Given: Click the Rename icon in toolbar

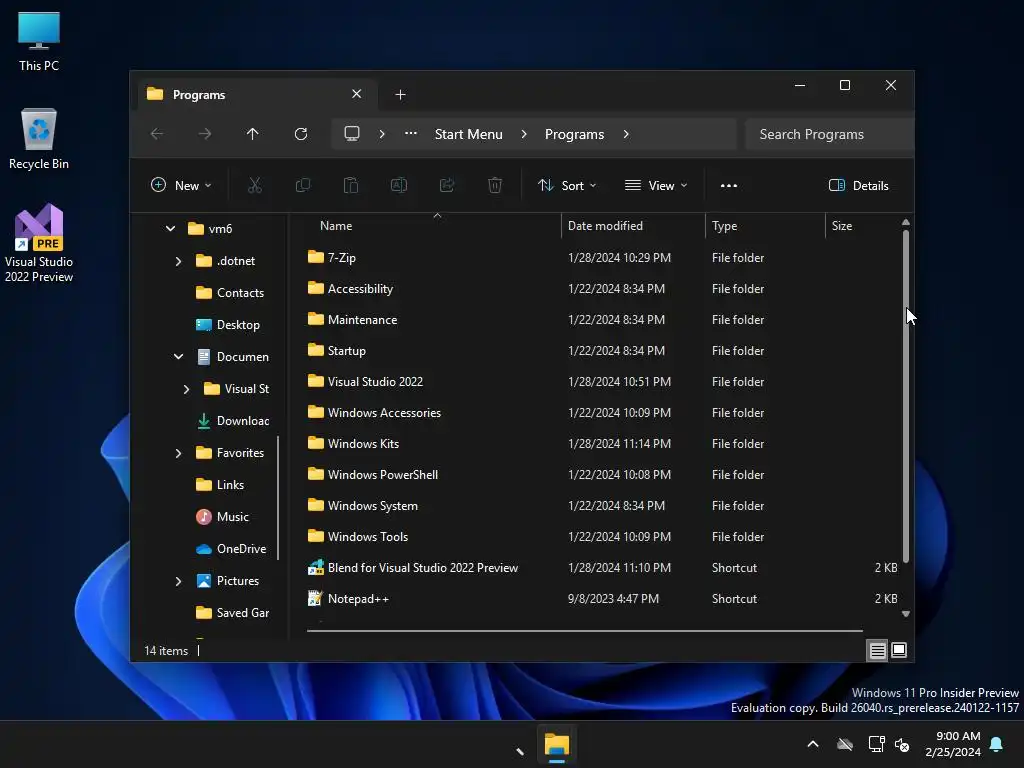Looking at the screenshot, I should [399, 185].
